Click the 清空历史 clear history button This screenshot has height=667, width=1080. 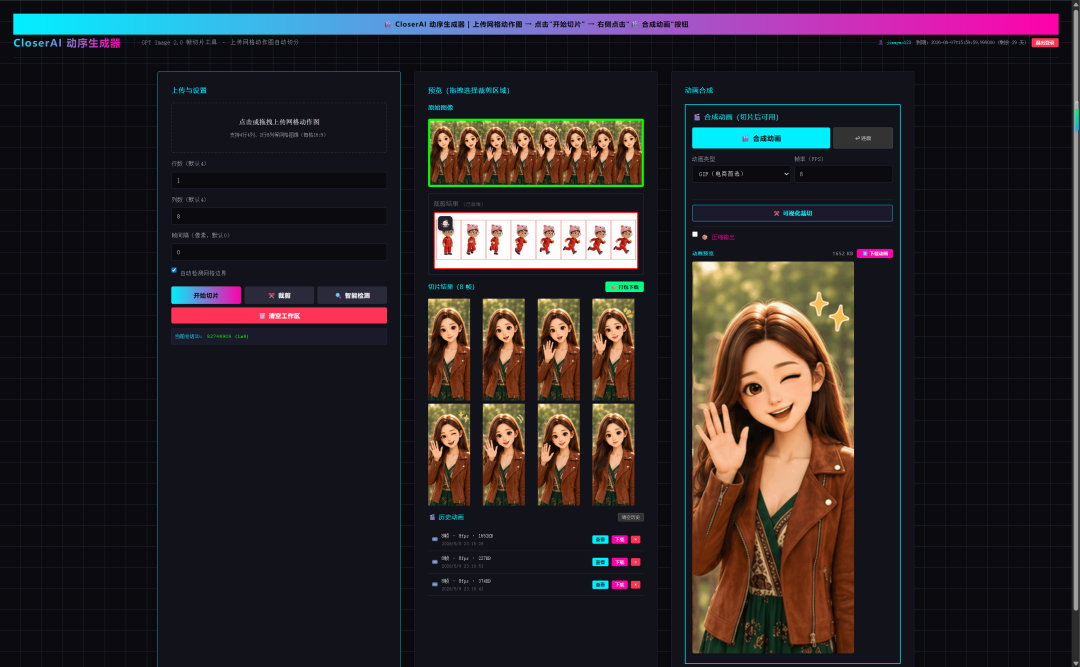[630, 517]
